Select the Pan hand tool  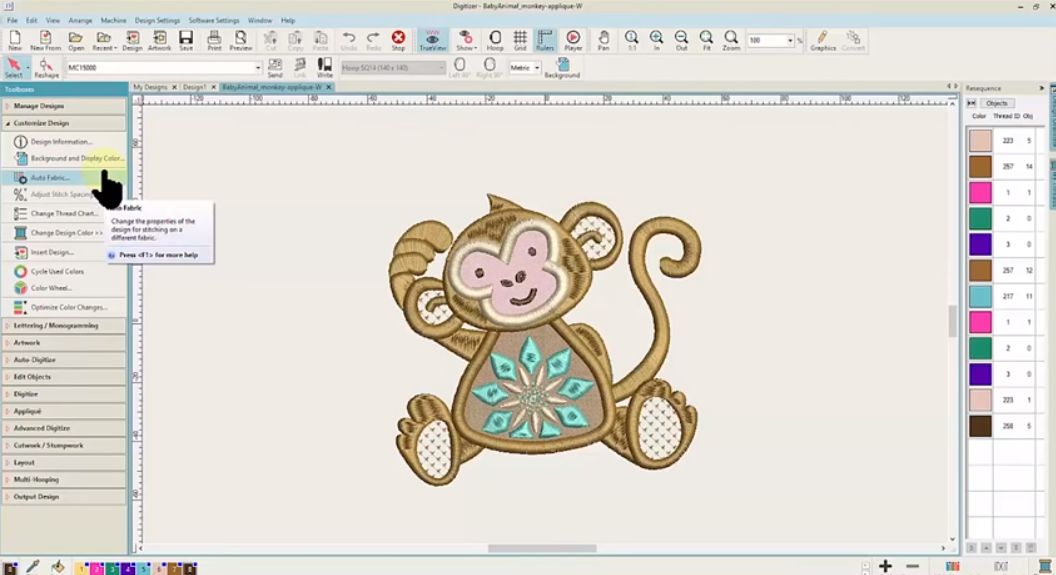[603, 40]
